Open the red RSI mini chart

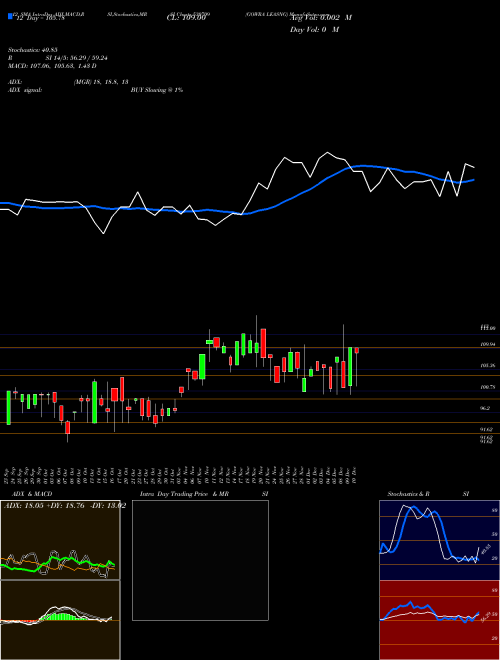pos(439,620)
